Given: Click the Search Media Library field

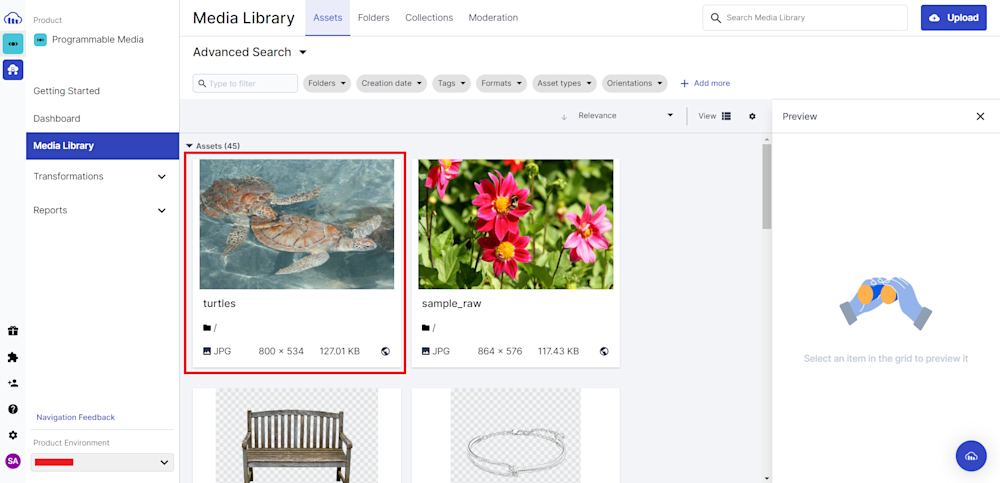Looking at the screenshot, I should [805, 18].
